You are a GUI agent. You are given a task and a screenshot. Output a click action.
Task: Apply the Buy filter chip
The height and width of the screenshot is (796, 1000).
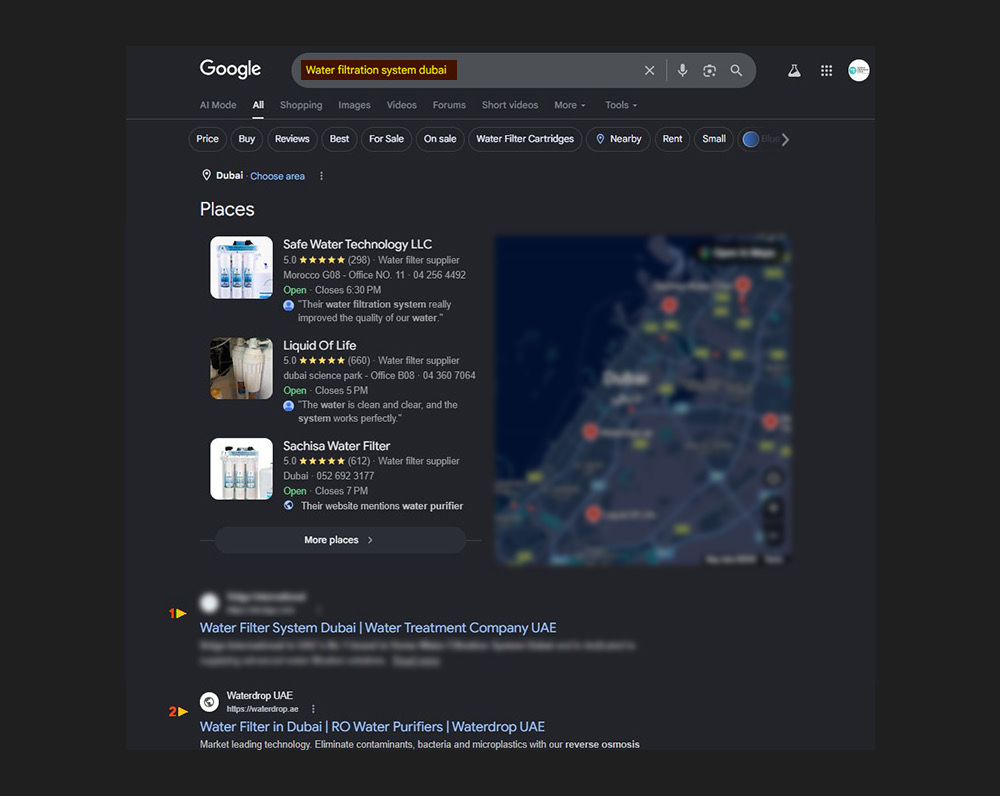click(x=247, y=139)
